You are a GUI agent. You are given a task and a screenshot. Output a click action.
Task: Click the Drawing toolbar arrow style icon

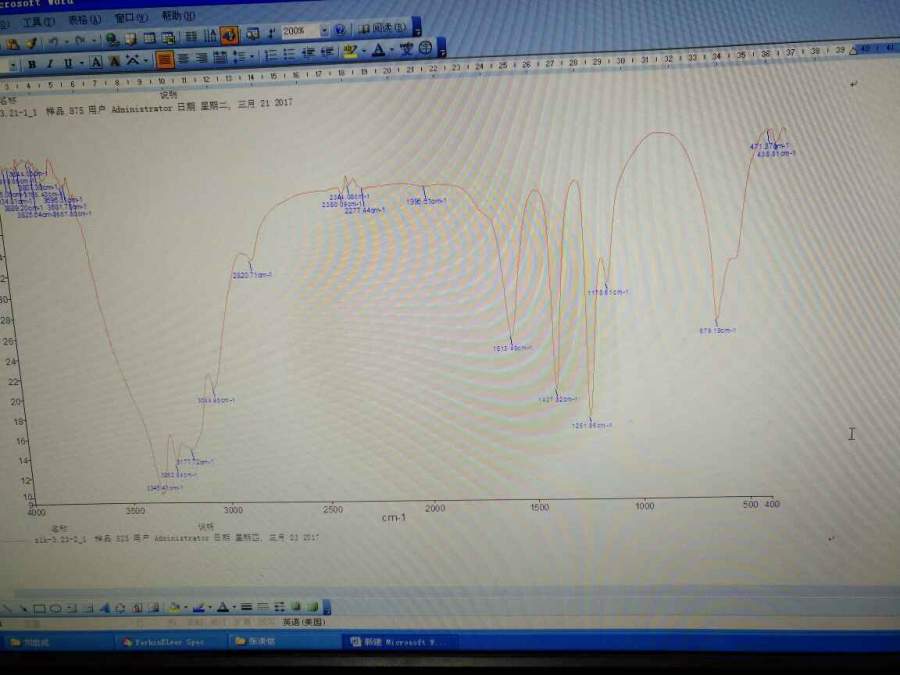click(280, 607)
